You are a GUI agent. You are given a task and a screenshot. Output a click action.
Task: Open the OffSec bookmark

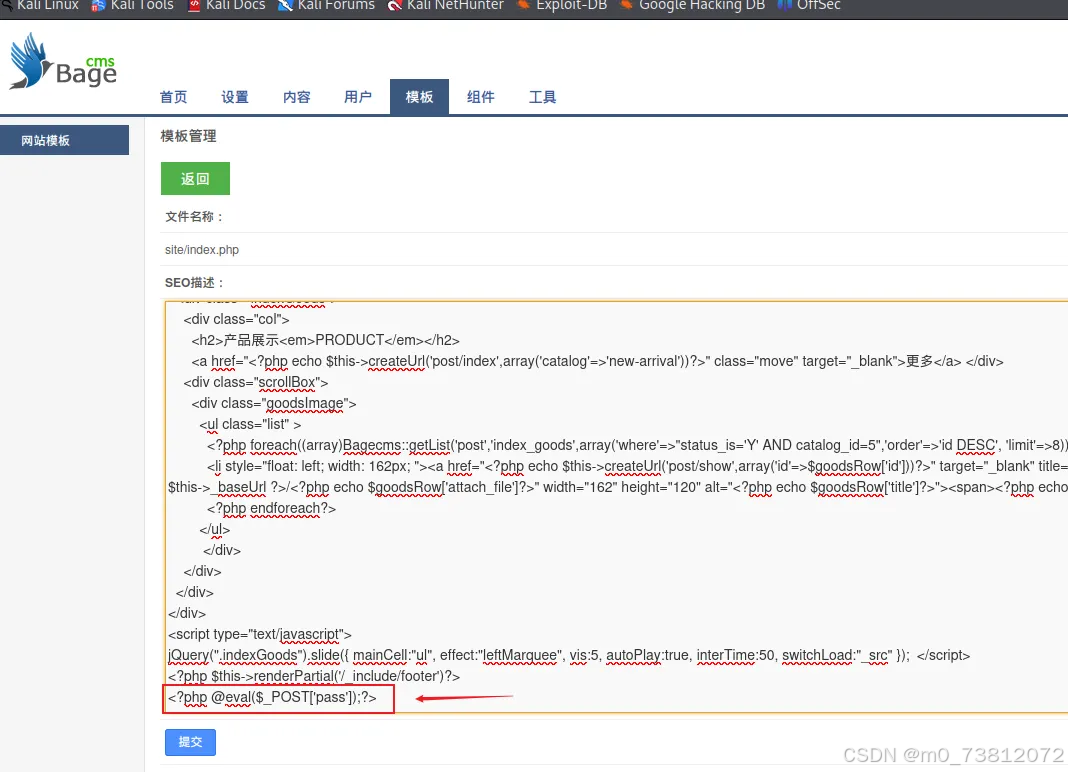[809, 5]
